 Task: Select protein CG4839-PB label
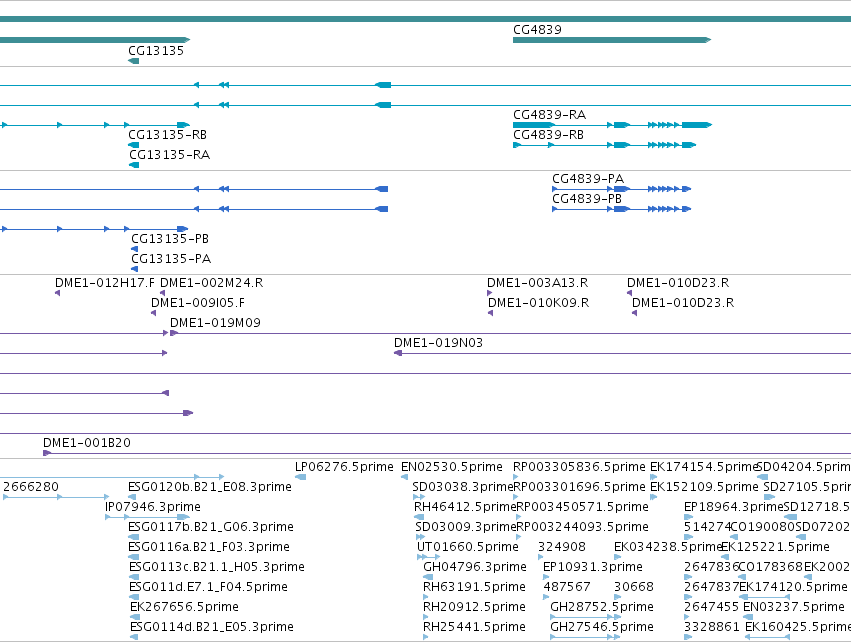[x=587, y=199]
